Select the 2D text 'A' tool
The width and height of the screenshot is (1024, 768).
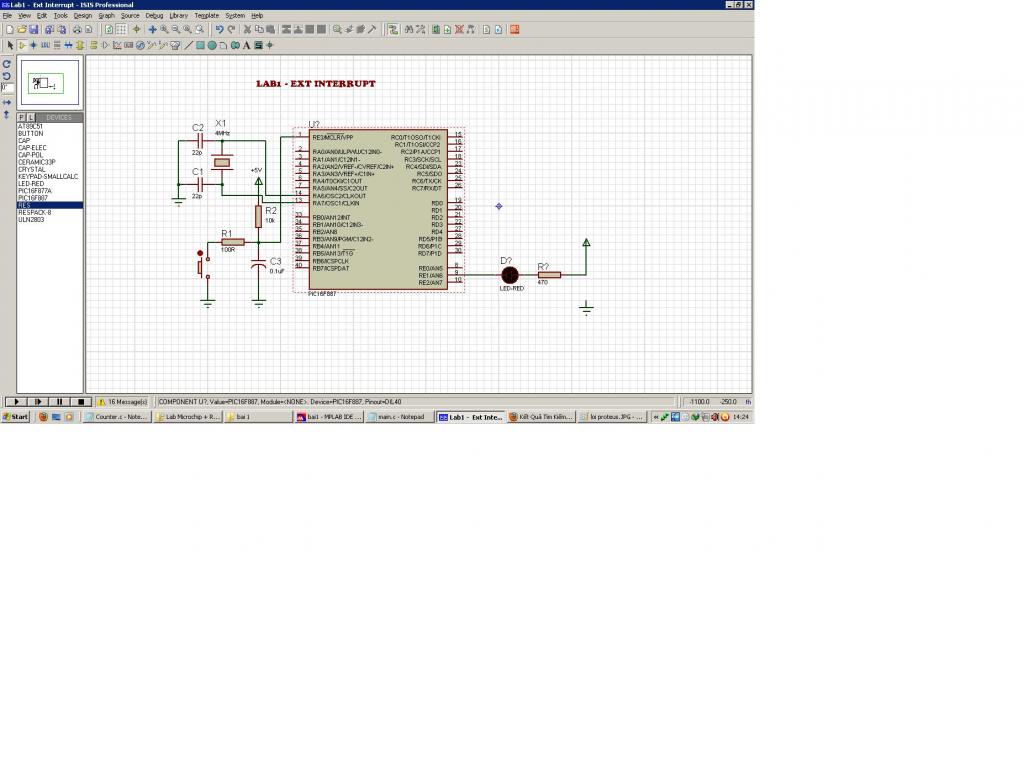pyautogui.click(x=246, y=45)
